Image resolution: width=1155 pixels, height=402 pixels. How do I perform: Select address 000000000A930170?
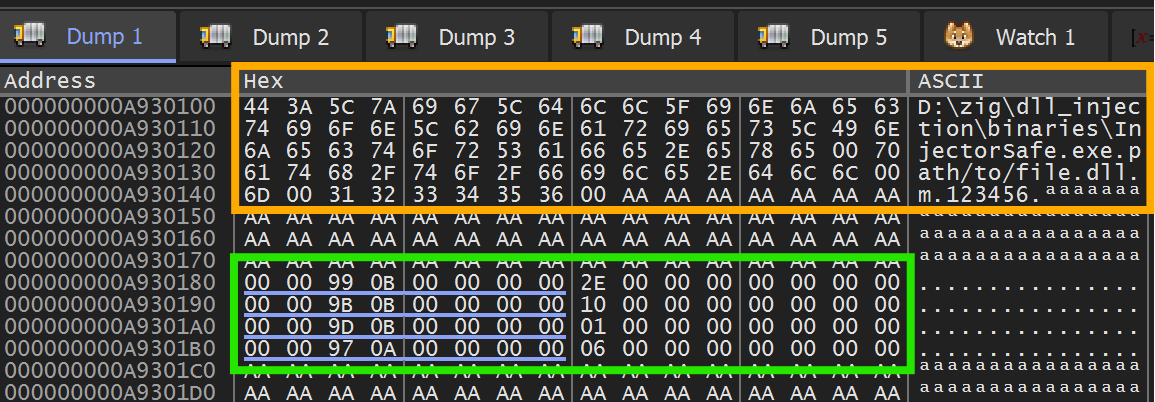pos(110,261)
